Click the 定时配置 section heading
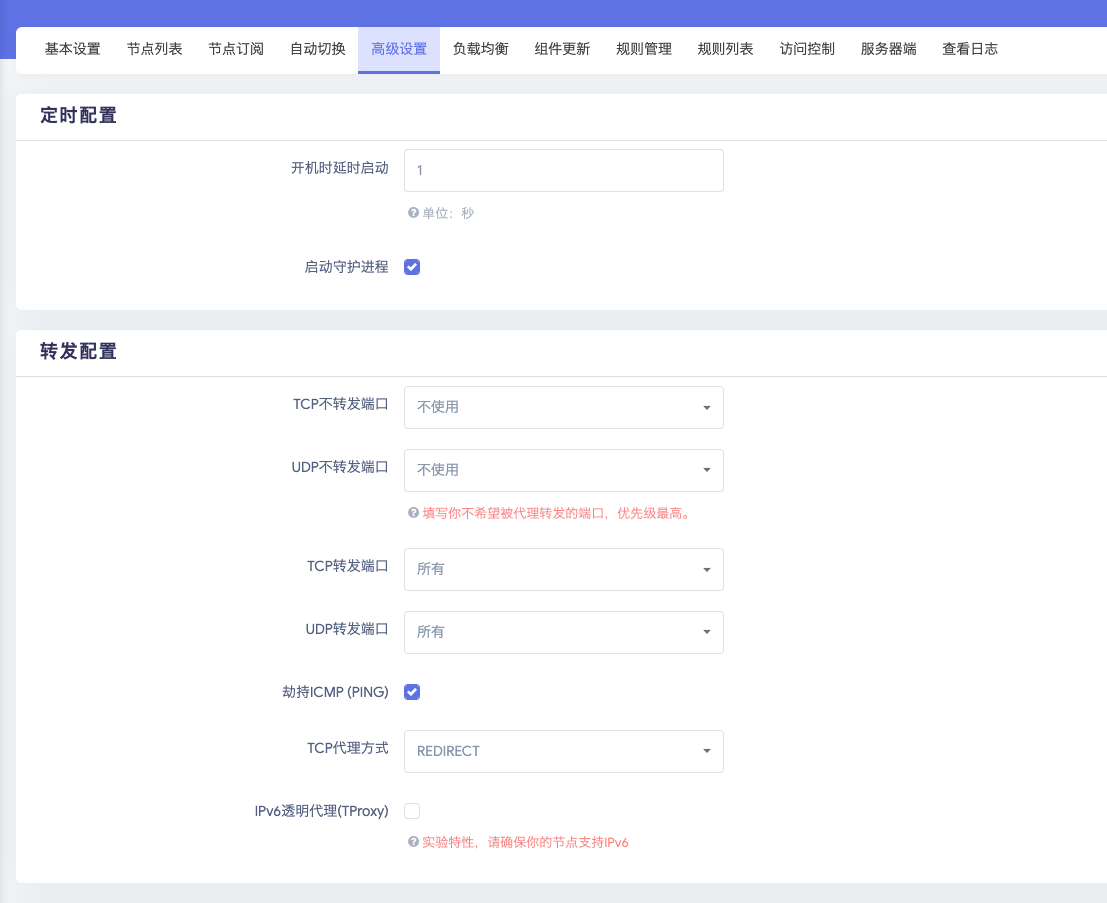This screenshot has width=1107, height=903. coord(78,115)
